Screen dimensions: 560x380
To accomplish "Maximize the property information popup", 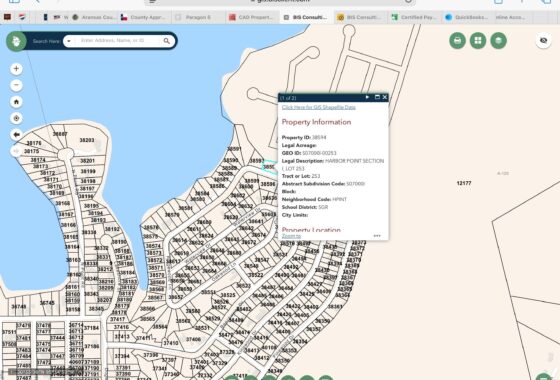I will pos(377,97).
